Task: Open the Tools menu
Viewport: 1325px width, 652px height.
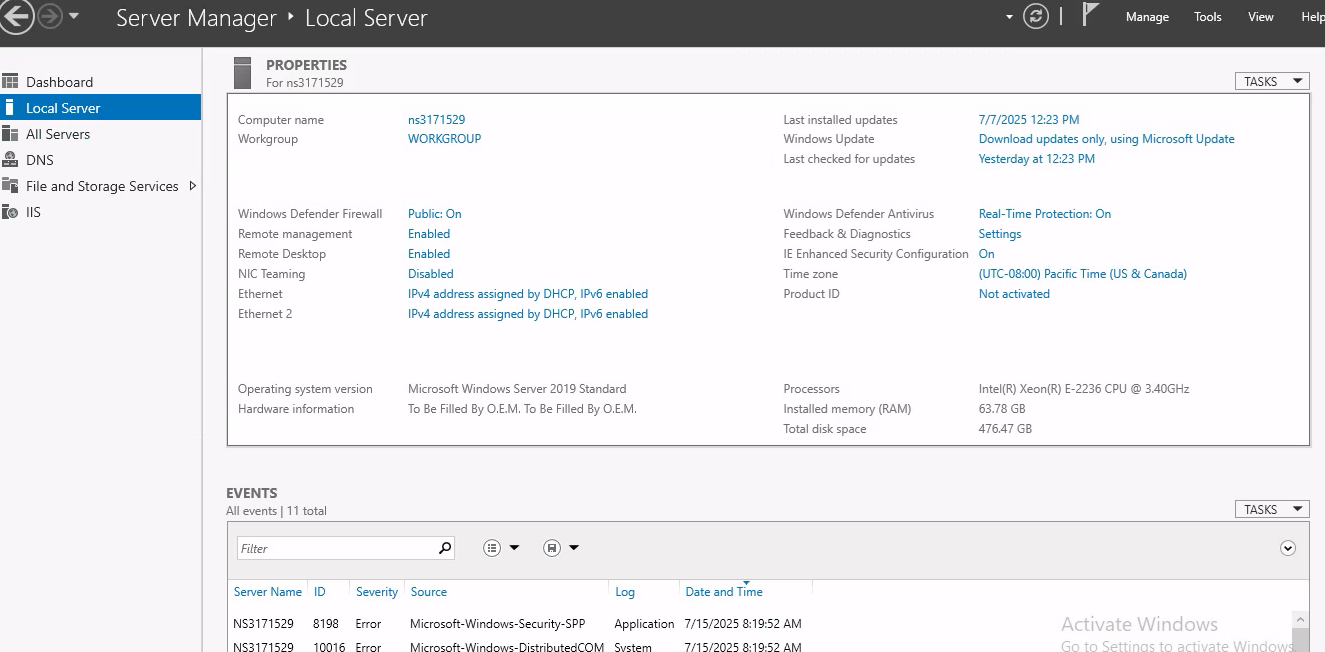Action: tap(1207, 16)
